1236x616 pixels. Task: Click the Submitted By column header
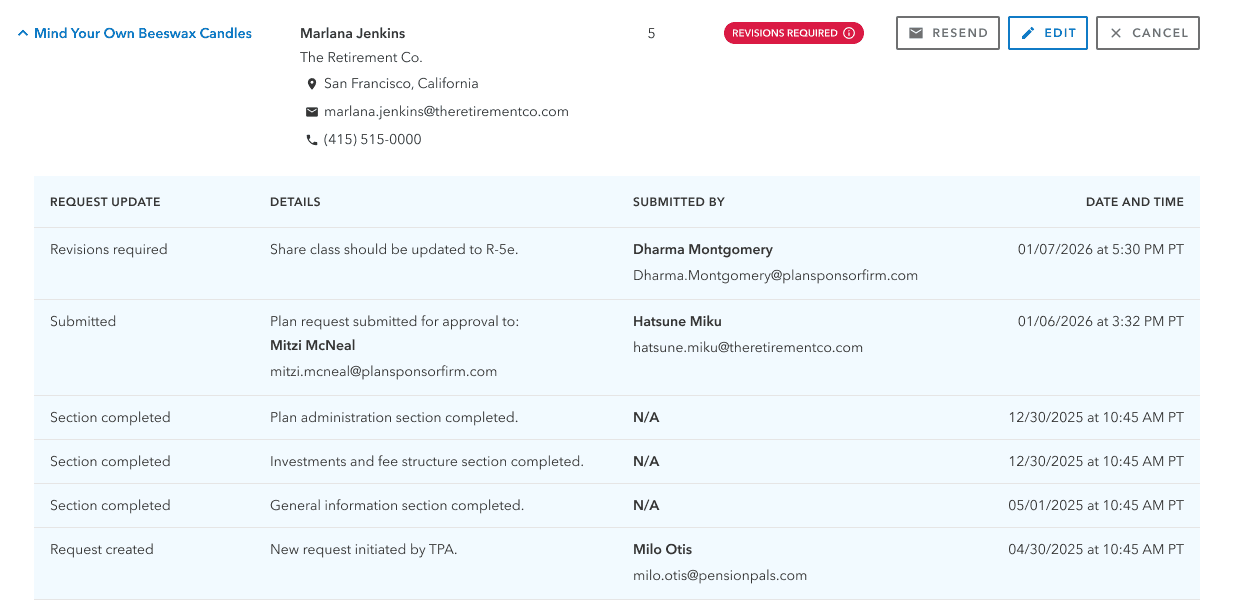[x=679, y=202]
